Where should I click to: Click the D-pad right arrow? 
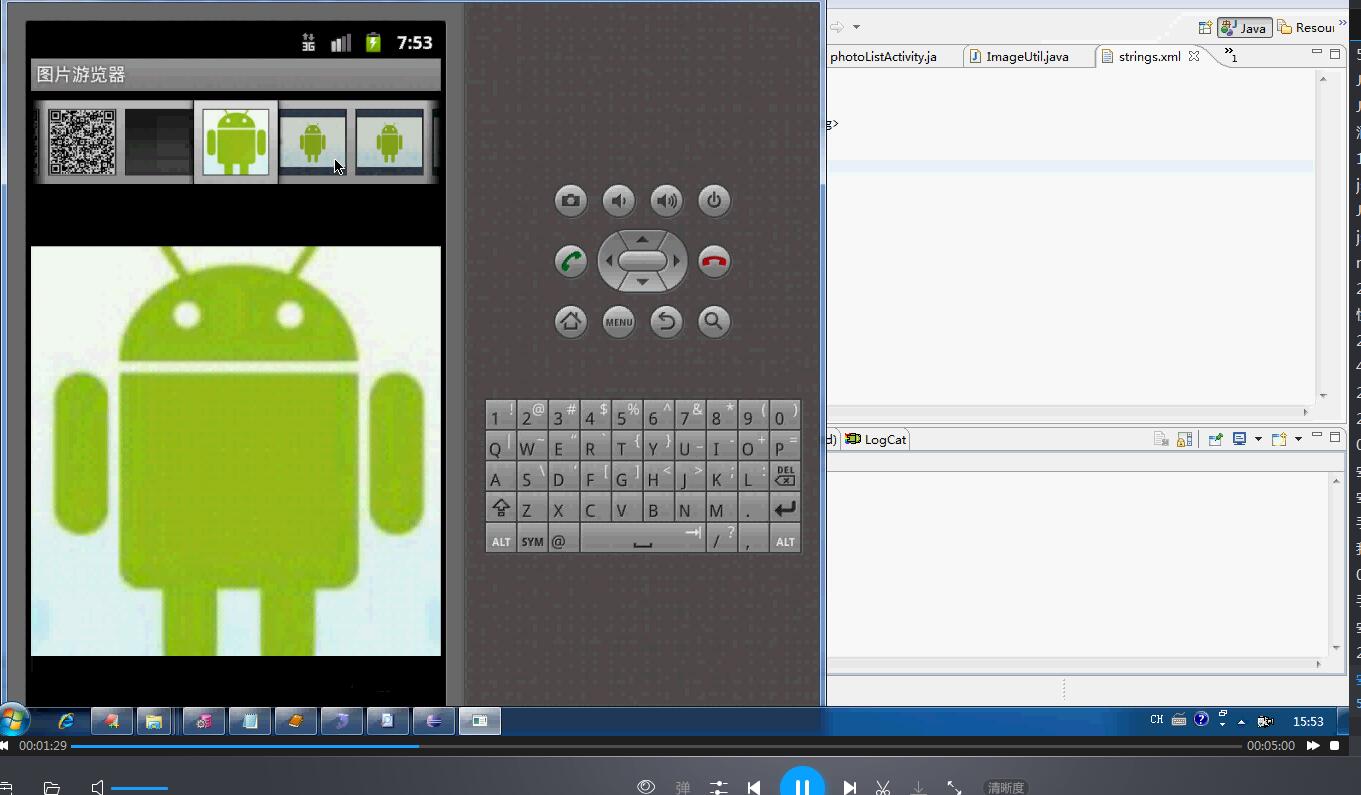point(676,261)
